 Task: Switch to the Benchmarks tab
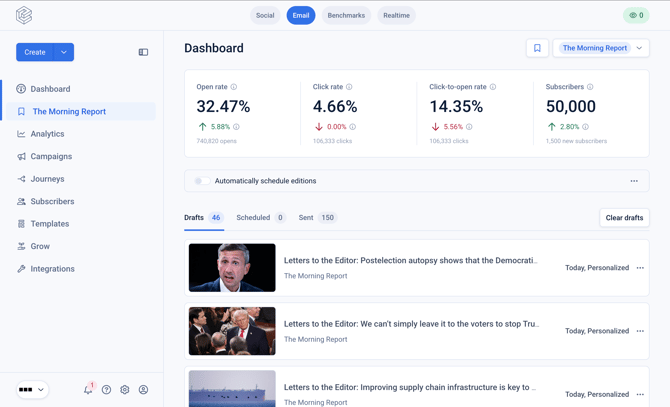346,15
